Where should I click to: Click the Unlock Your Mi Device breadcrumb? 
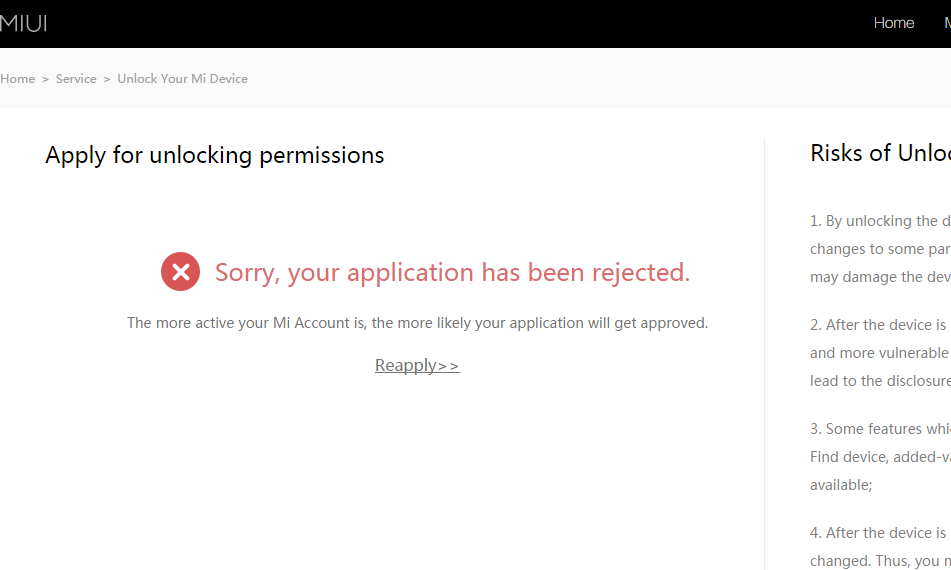(x=182, y=79)
